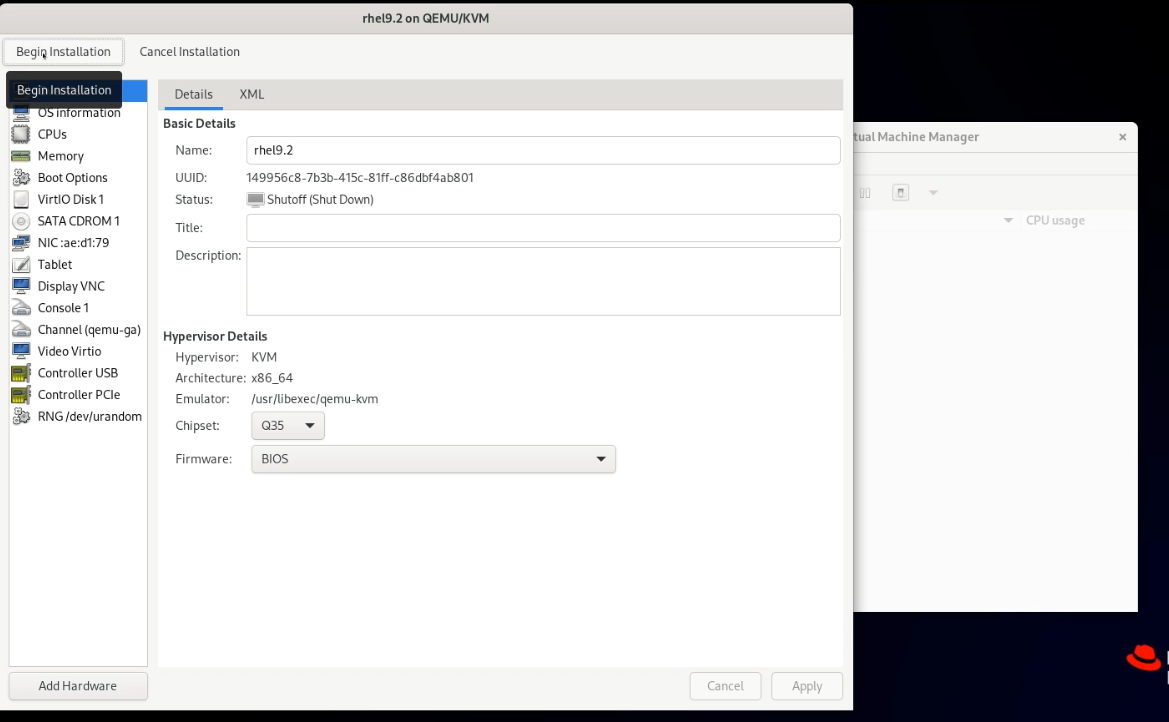This screenshot has height=722, width=1169.
Task: Click the emulator path /usr/libexec/qemu-kvm
Action: click(315, 398)
